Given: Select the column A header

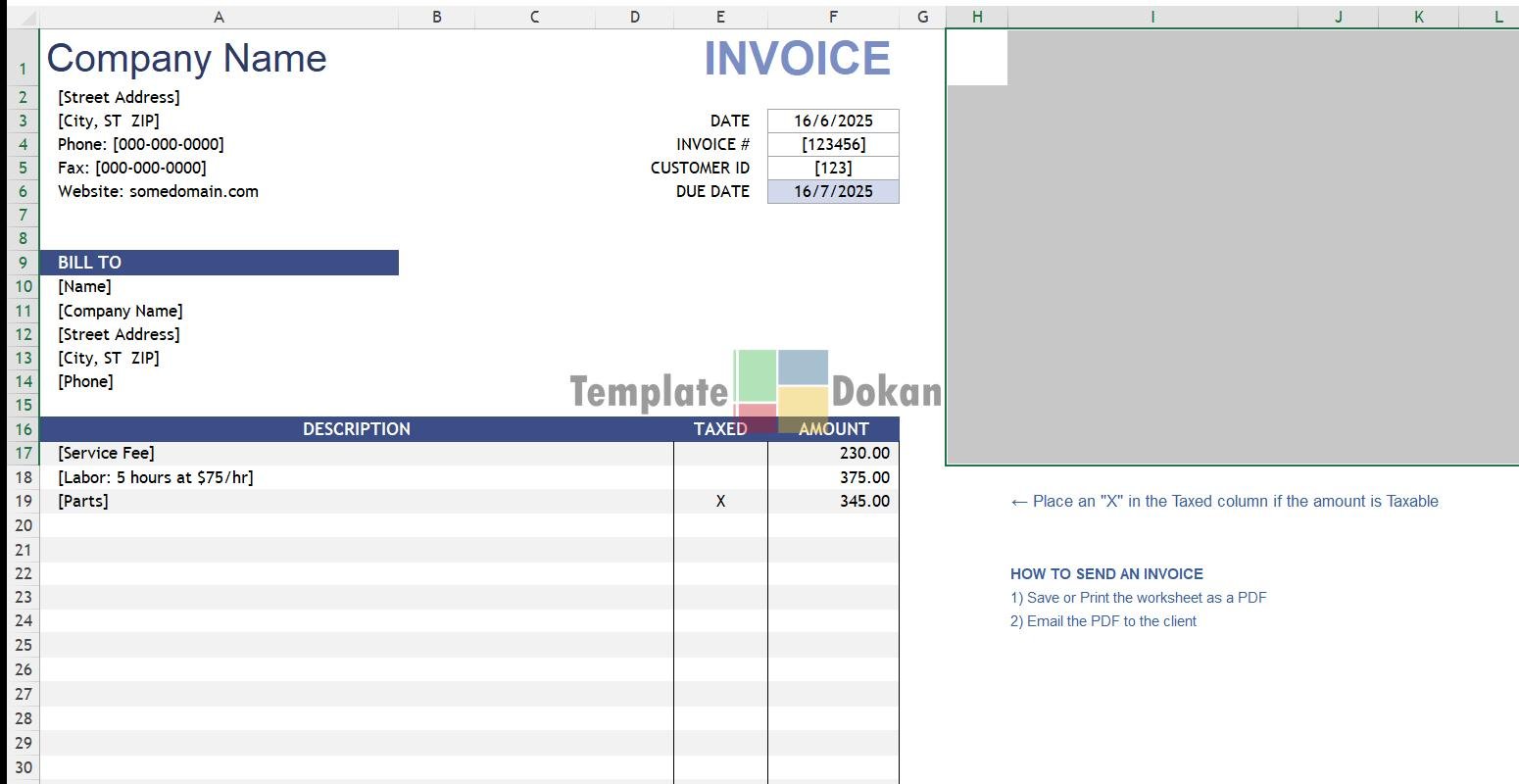Looking at the screenshot, I should [x=219, y=17].
